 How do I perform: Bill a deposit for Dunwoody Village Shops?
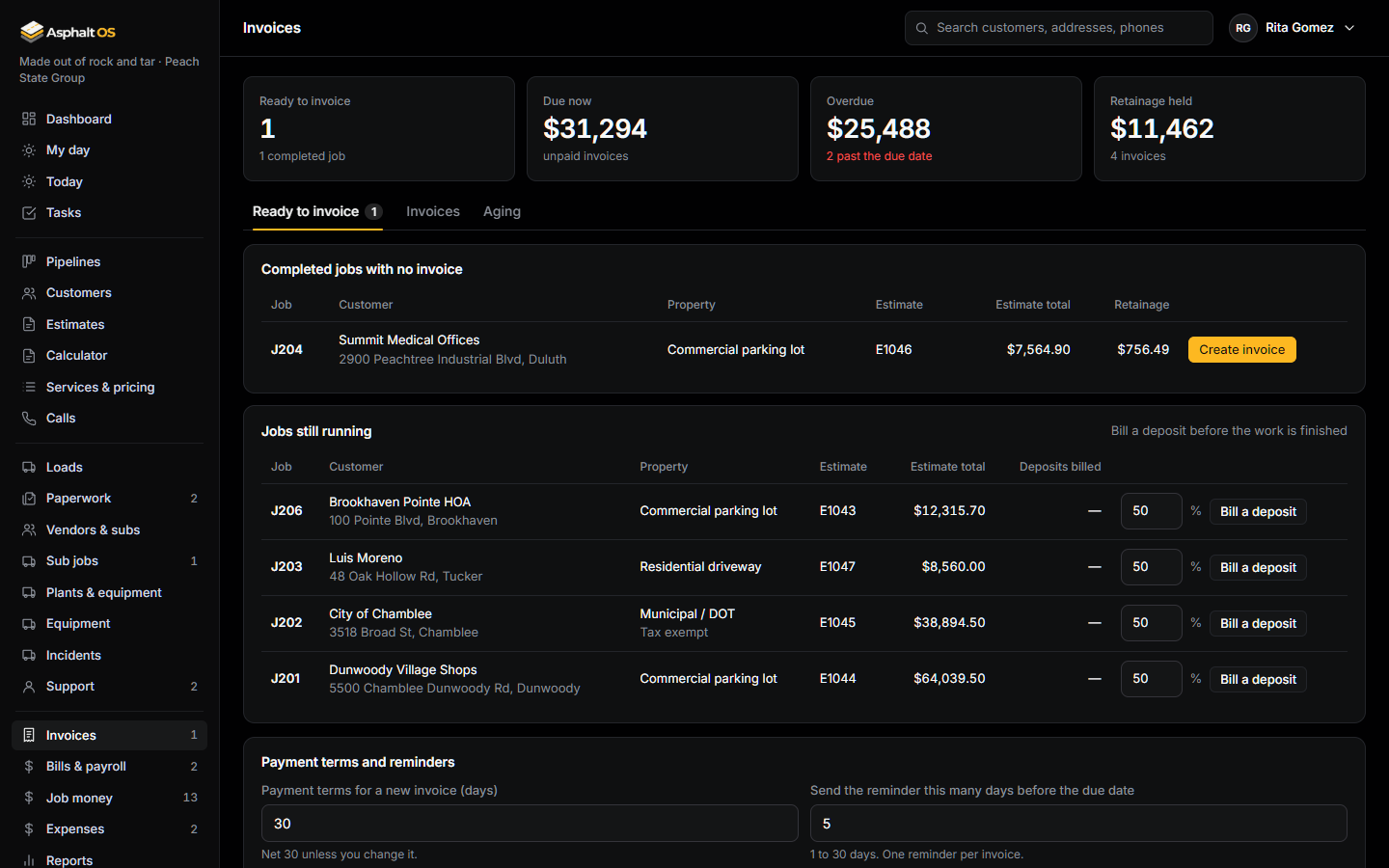point(1259,679)
